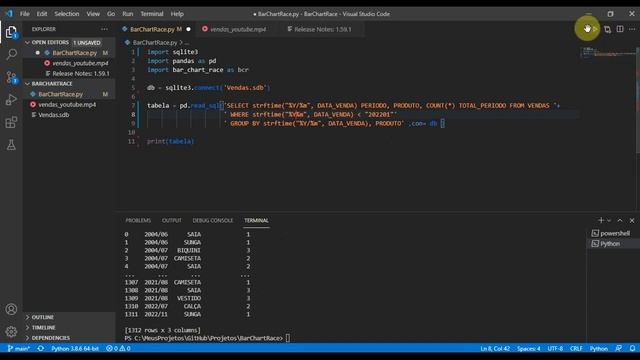The height and width of the screenshot is (360, 640).
Task: Change the UTF-8 file encoding
Action: tap(555, 349)
